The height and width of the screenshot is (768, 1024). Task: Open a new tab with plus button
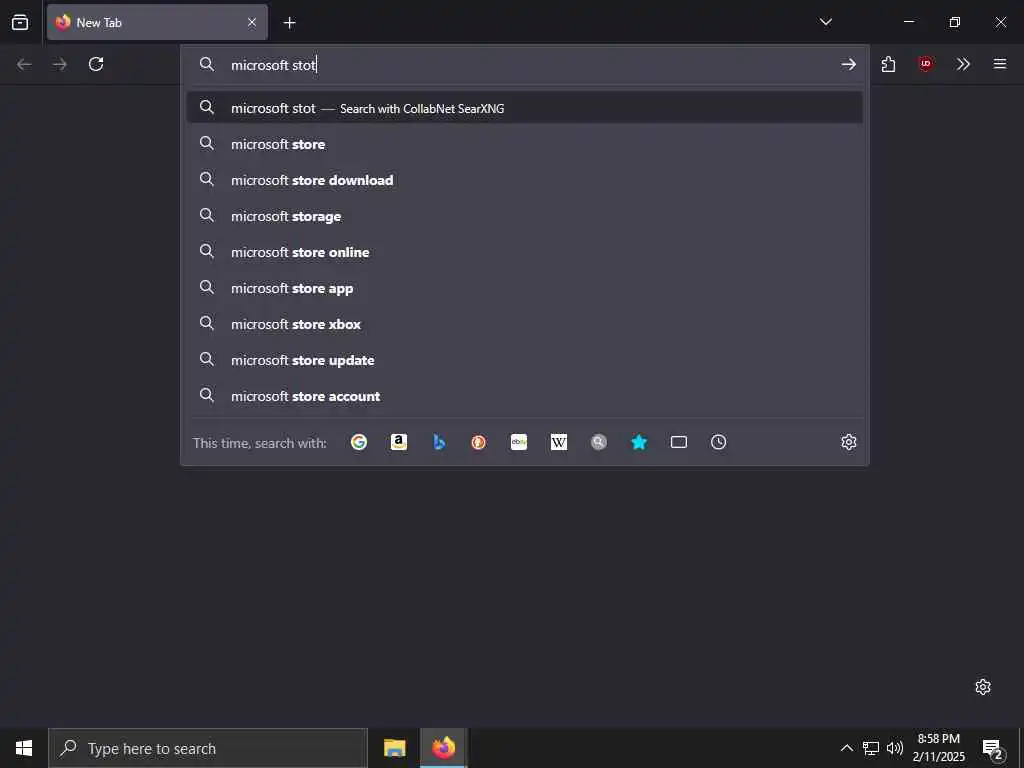click(x=289, y=23)
